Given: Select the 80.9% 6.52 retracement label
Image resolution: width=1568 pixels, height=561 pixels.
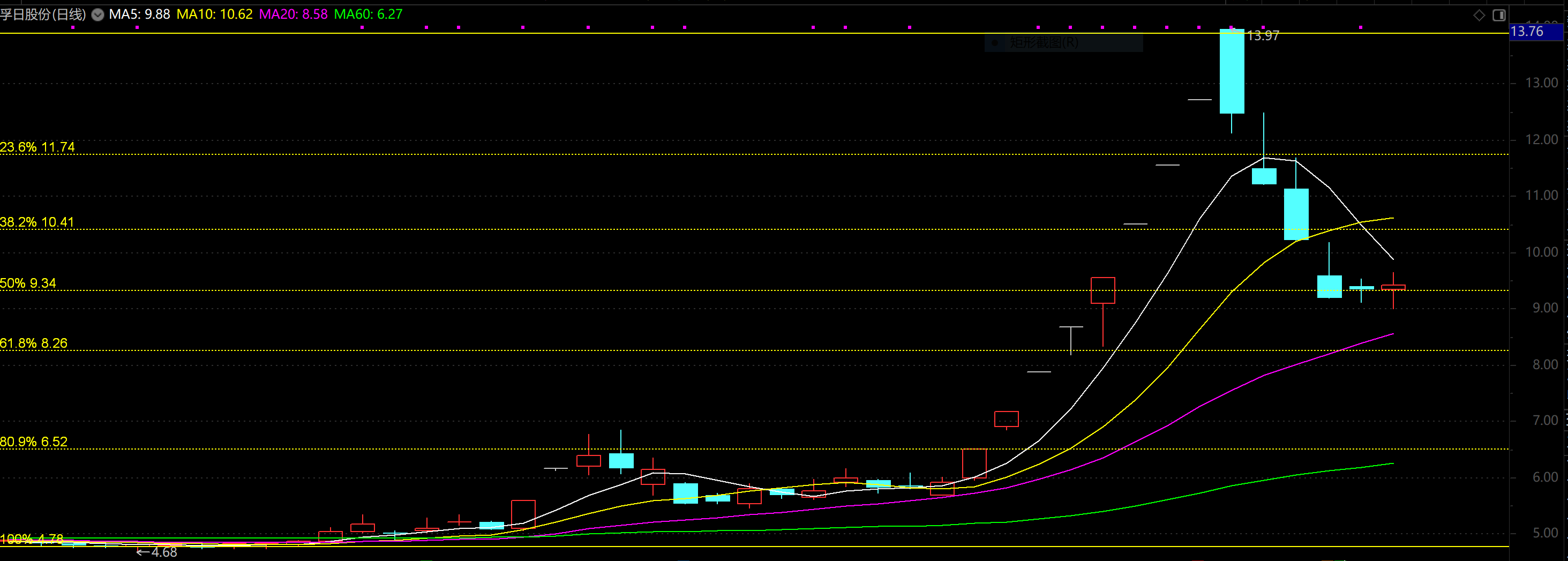Looking at the screenshot, I should click(x=33, y=442).
